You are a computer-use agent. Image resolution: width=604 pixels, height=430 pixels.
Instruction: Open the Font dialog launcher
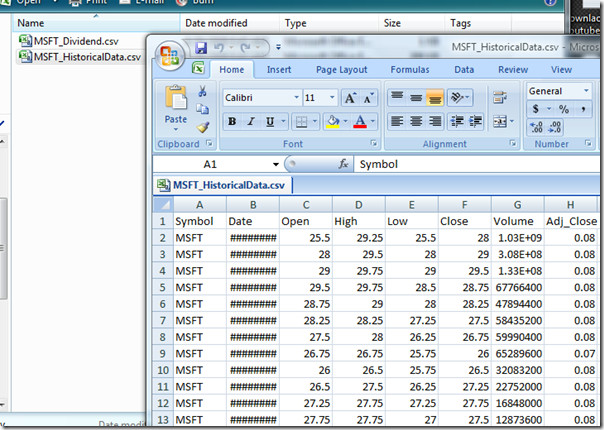[x=373, y=143]
